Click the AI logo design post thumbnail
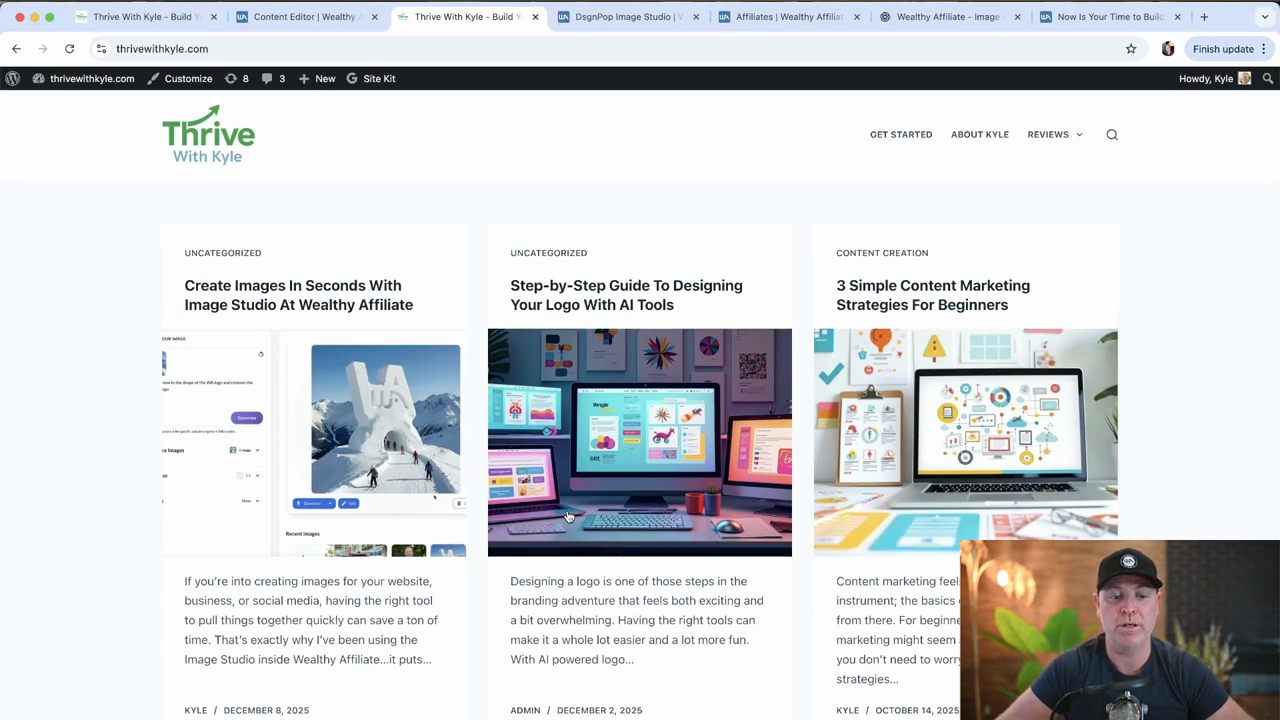The image size is (1280, 720). click(x=639, y=442)
